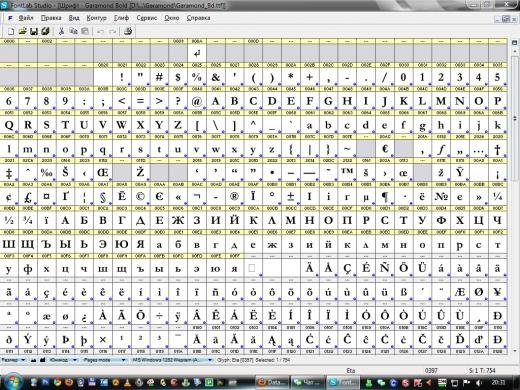
Task: Select the % percent glyph cell
Action: pos(197,77)
